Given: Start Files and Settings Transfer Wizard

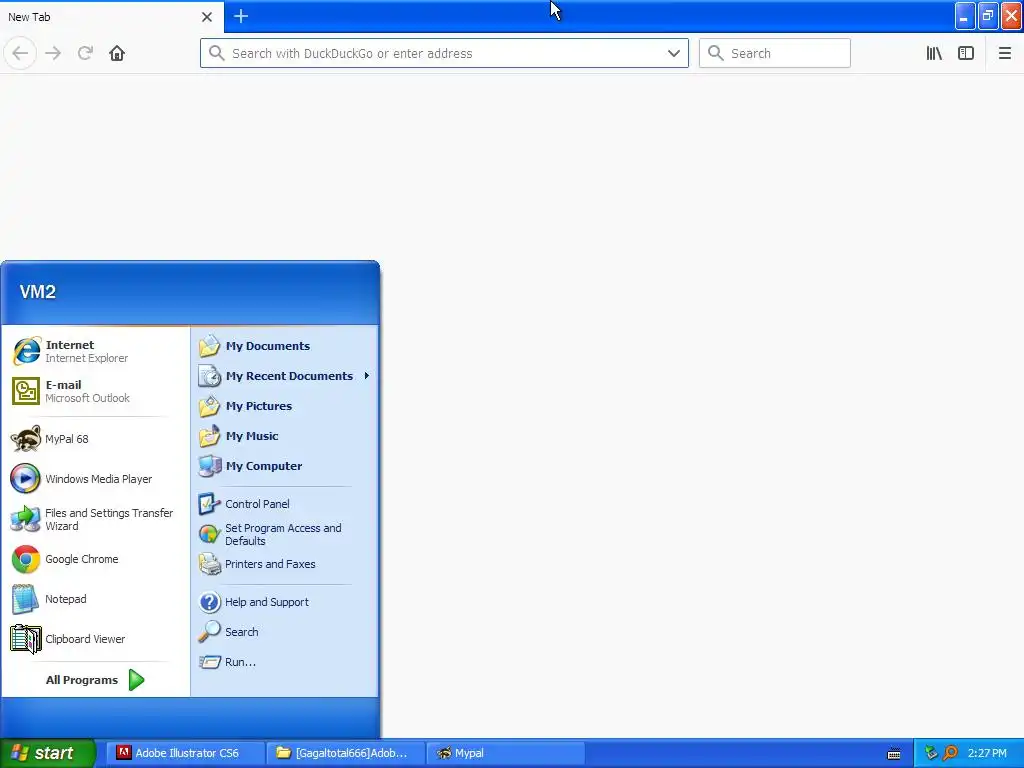Looking at the screenshot, I should pyautogui.click(x=95, y=519).
